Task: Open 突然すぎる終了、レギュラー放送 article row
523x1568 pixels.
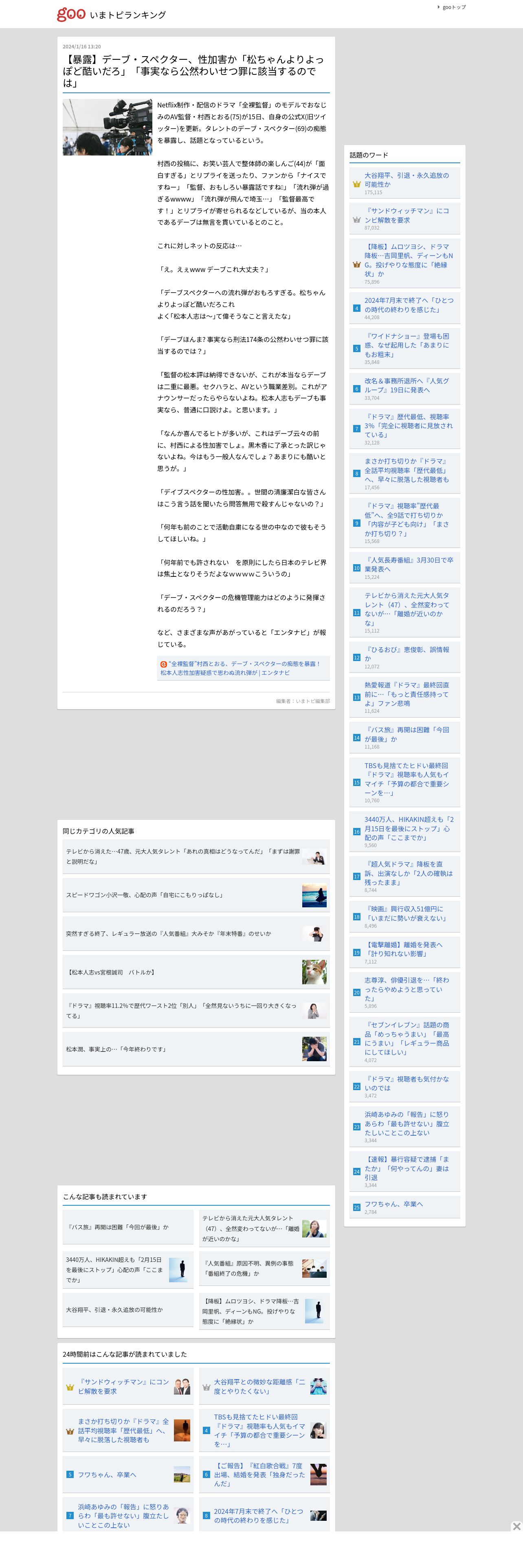Action: [x=196, y=934]
